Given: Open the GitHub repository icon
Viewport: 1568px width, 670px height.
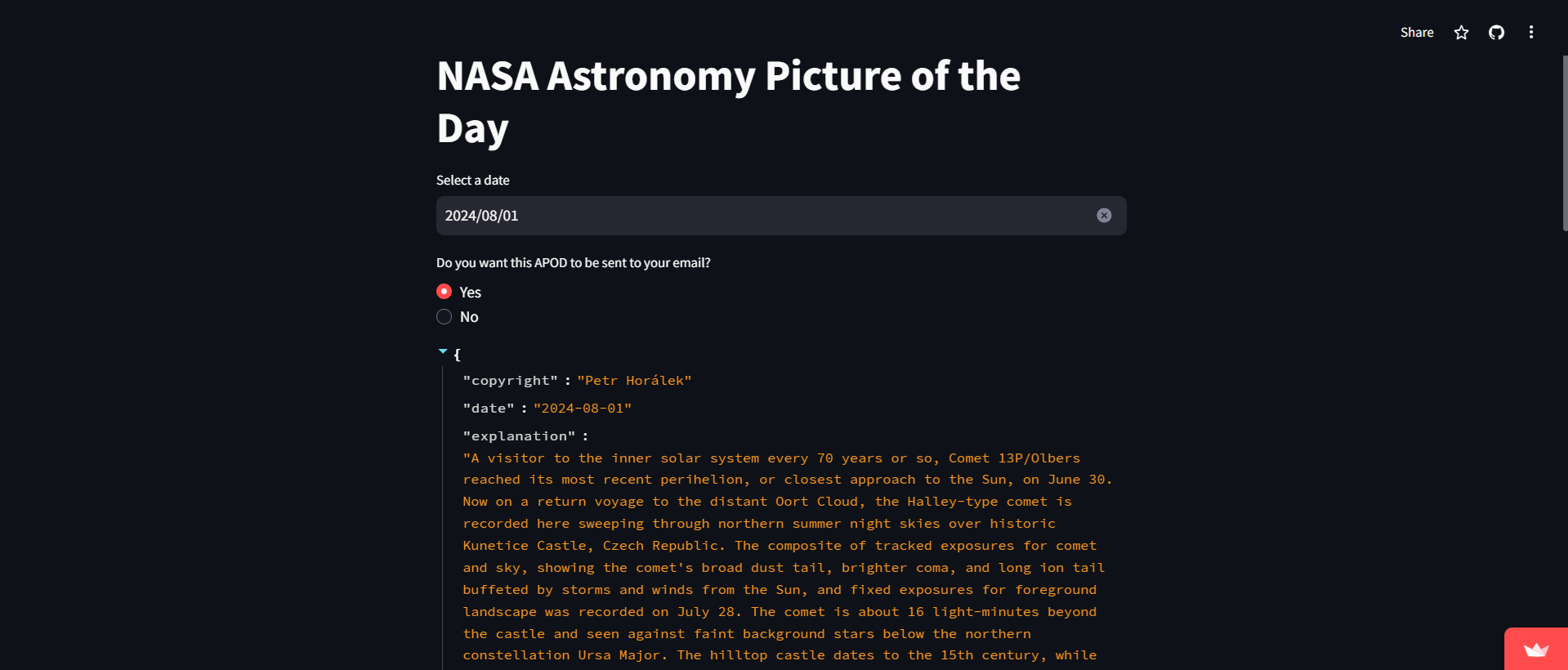Looking at the screenshot, I should coord(1496,33).
